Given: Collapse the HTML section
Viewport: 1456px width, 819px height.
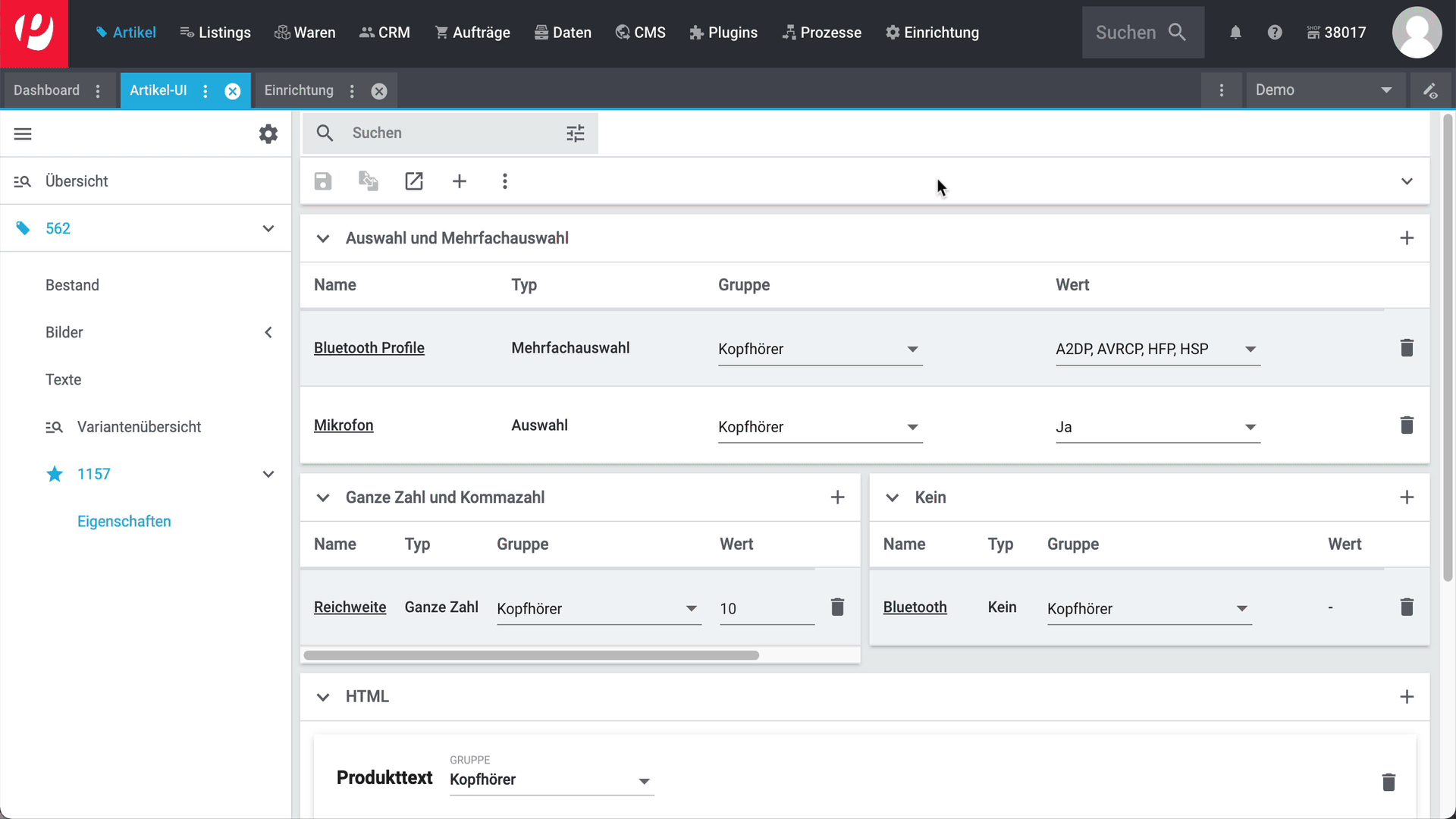Looking at the screenshot, I should [x=323, y=697].
